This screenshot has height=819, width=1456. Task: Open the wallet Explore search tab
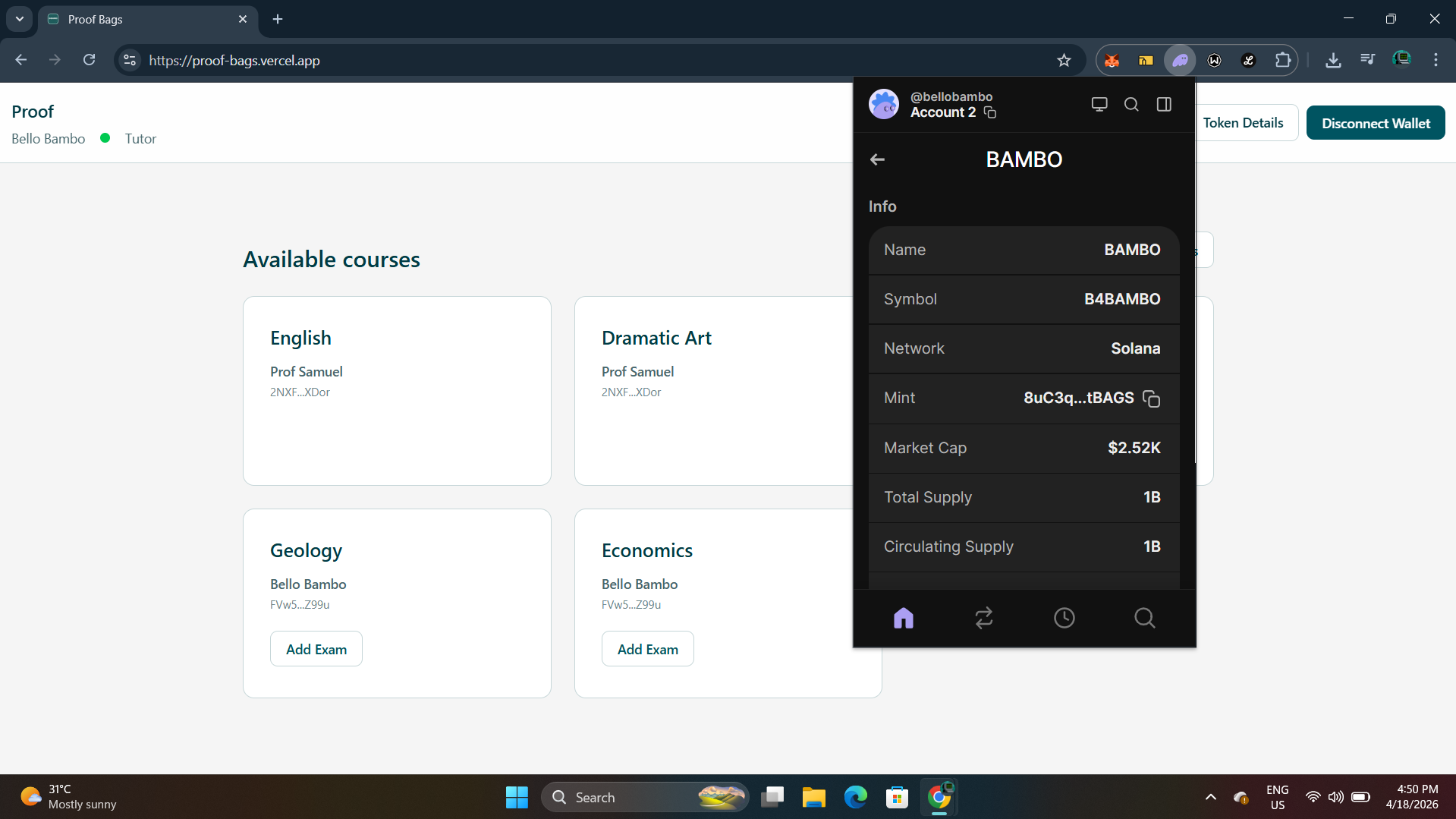coord(1145,618)
